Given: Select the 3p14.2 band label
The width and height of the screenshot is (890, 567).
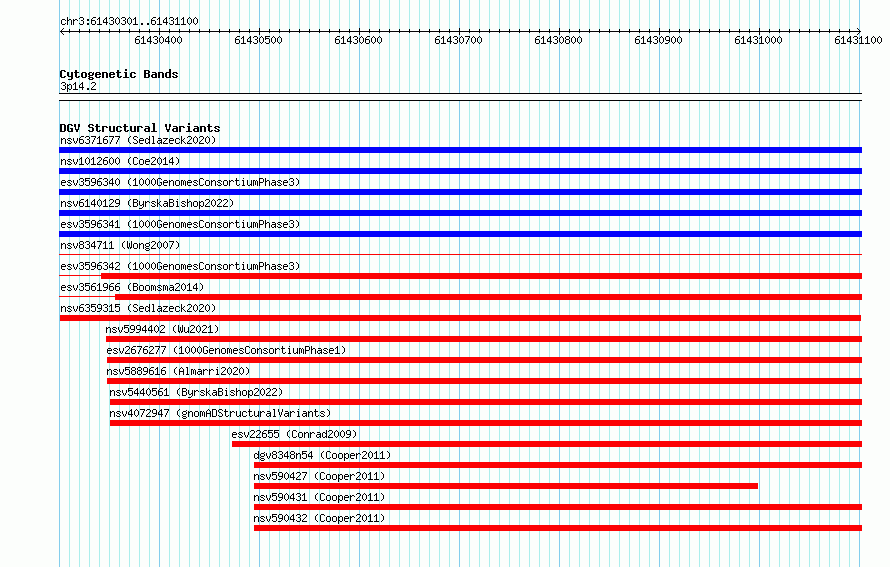Looking at the screenshot, I should (78, 86).
